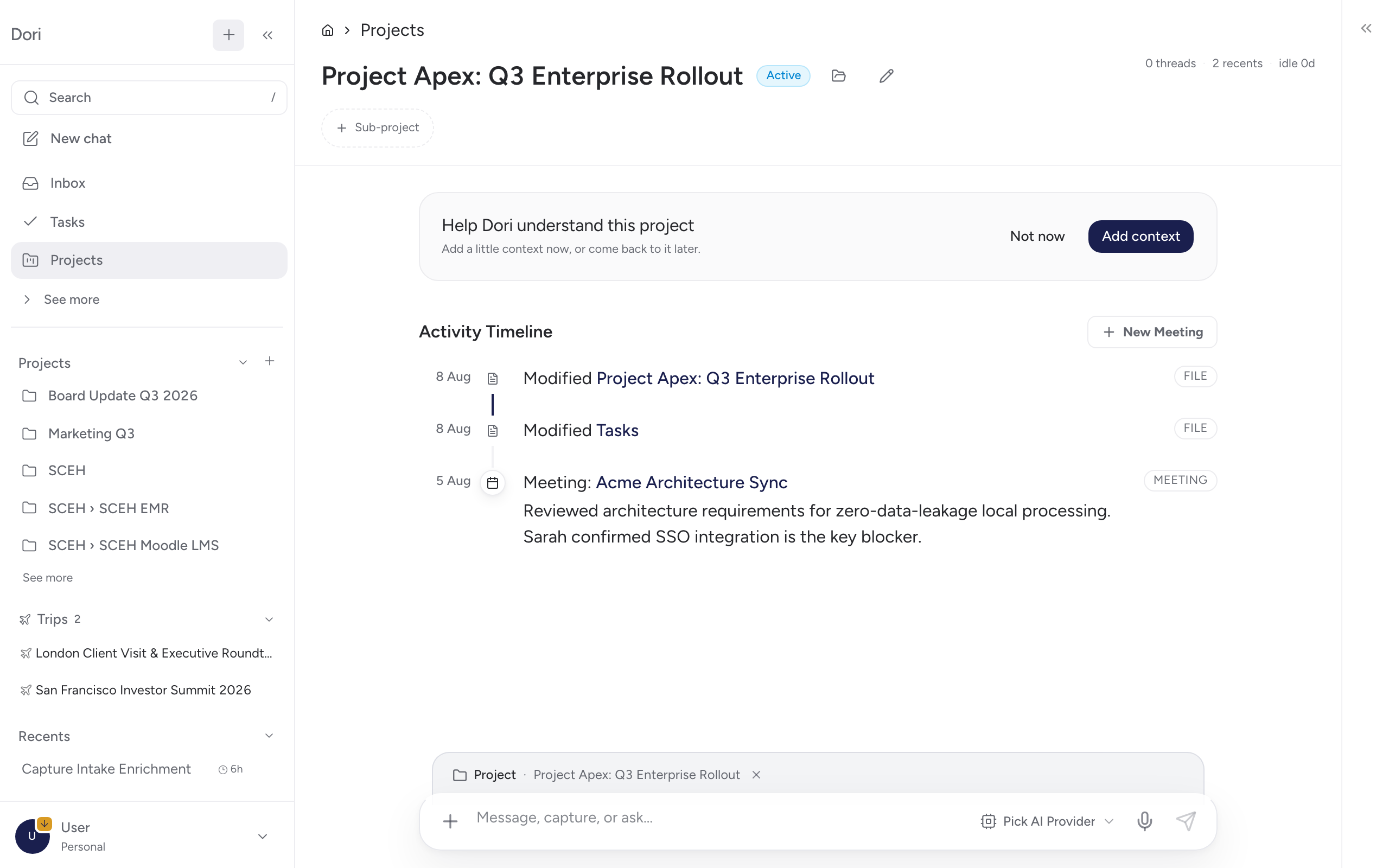This screenshot has height=868, width=1389.
Task: Select Projects in sidebar navigation
Action: pos(149,260)
